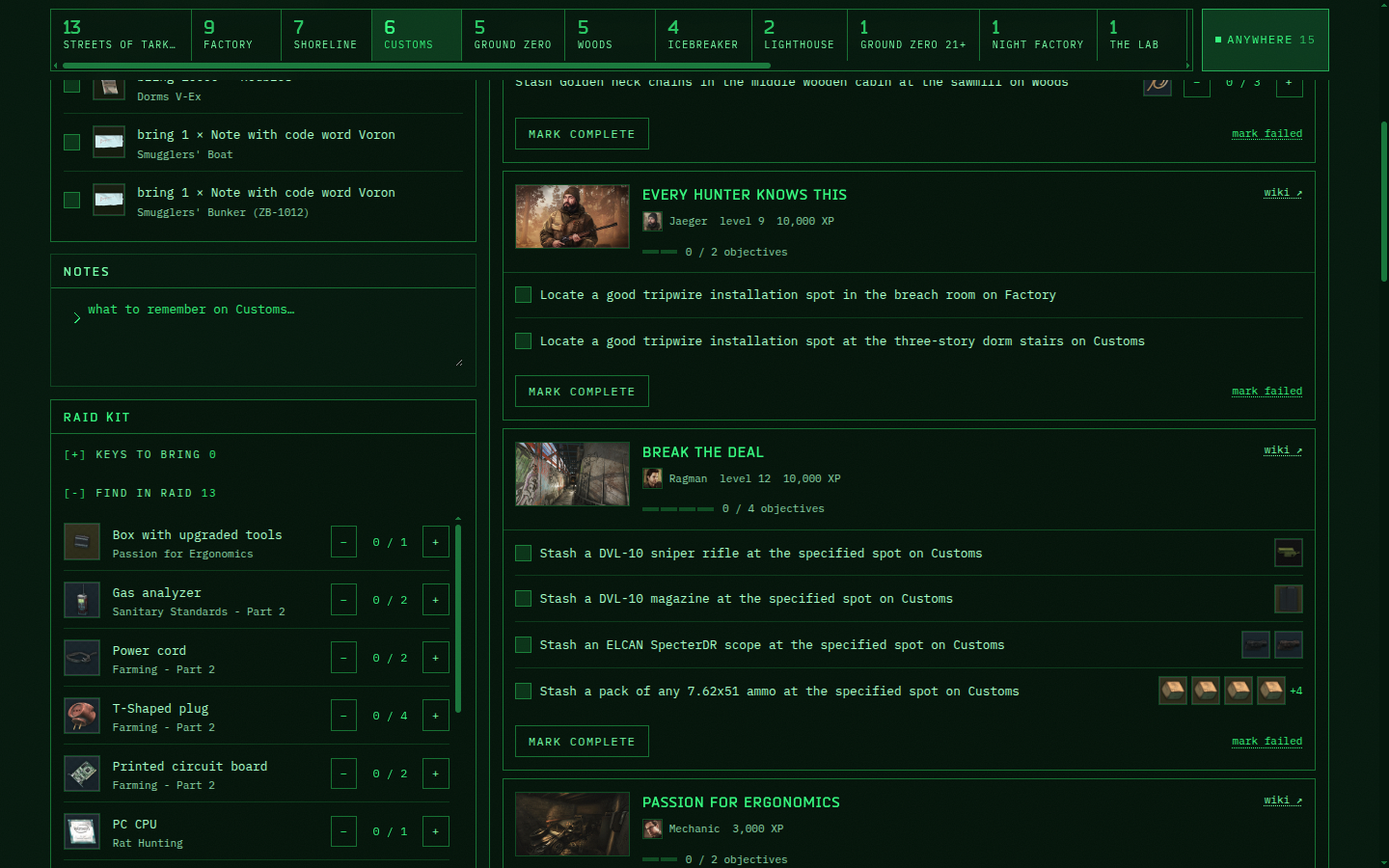Screen dimensions: 1389x868
Task: Switch to the Icebreaker tab
Action: point(703,35)
